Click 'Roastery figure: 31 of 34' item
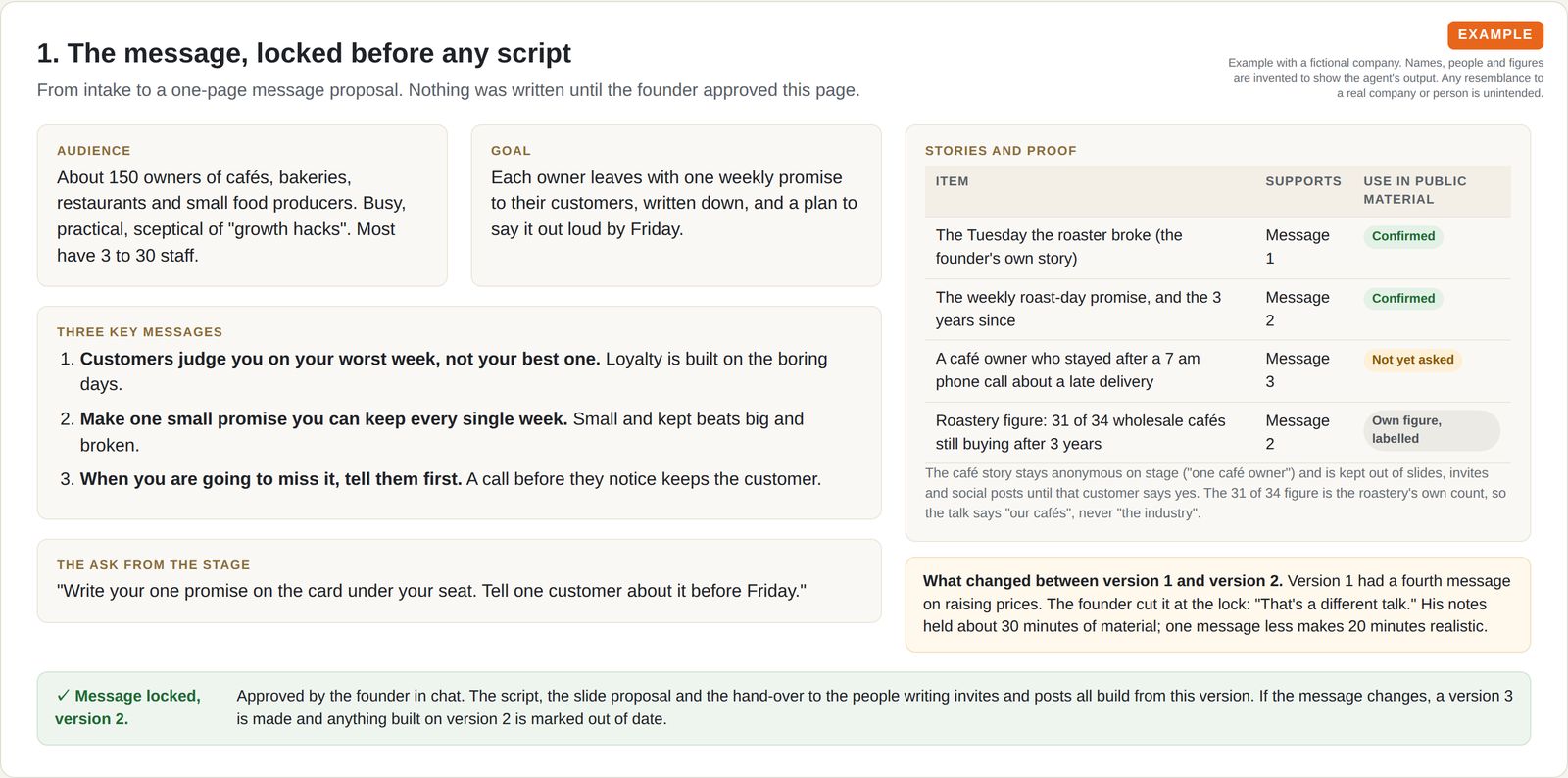The width and height of the screenshot is (1568, 778). click(x=1080, y=432)
